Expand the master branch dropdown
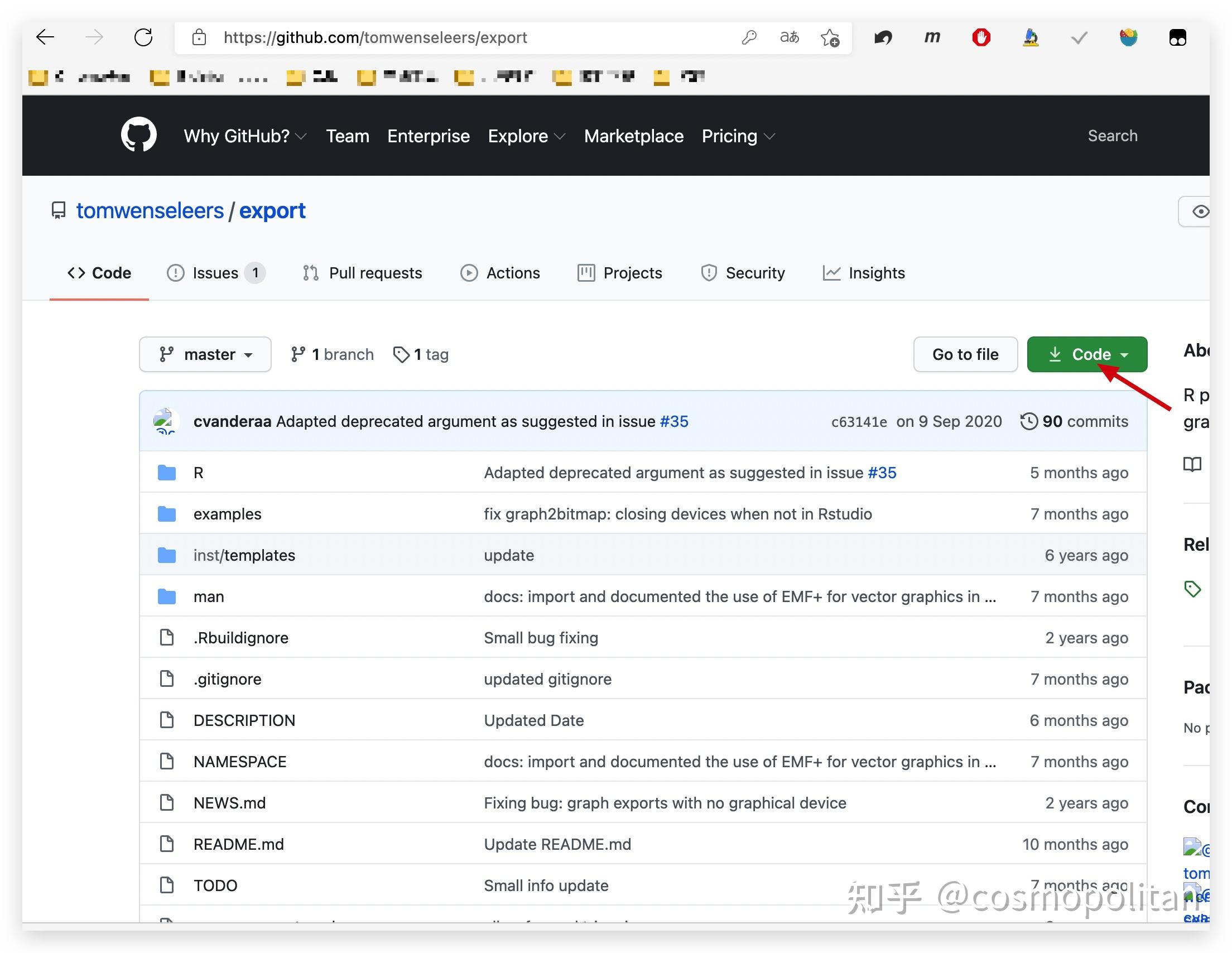This screenshot has width=1232, height=953. 205,354
